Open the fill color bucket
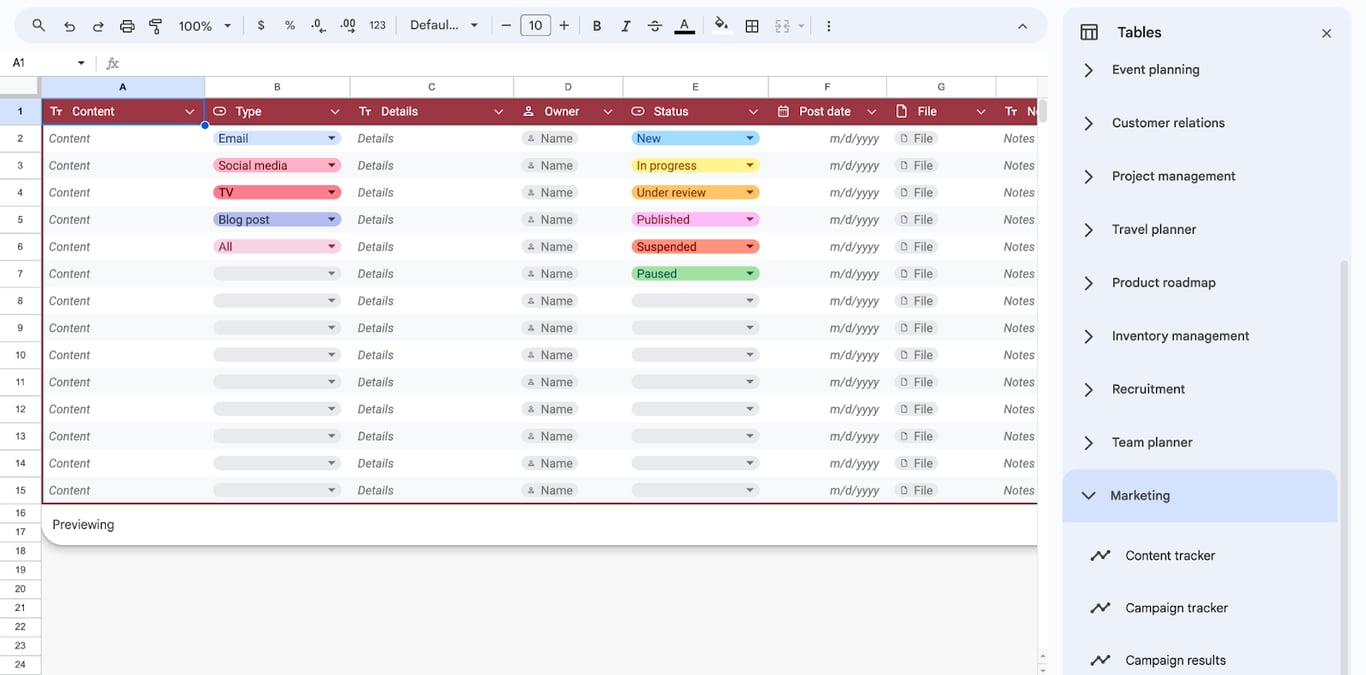The width and height of the screenshot is (1366, 675). tap(721, 26)
